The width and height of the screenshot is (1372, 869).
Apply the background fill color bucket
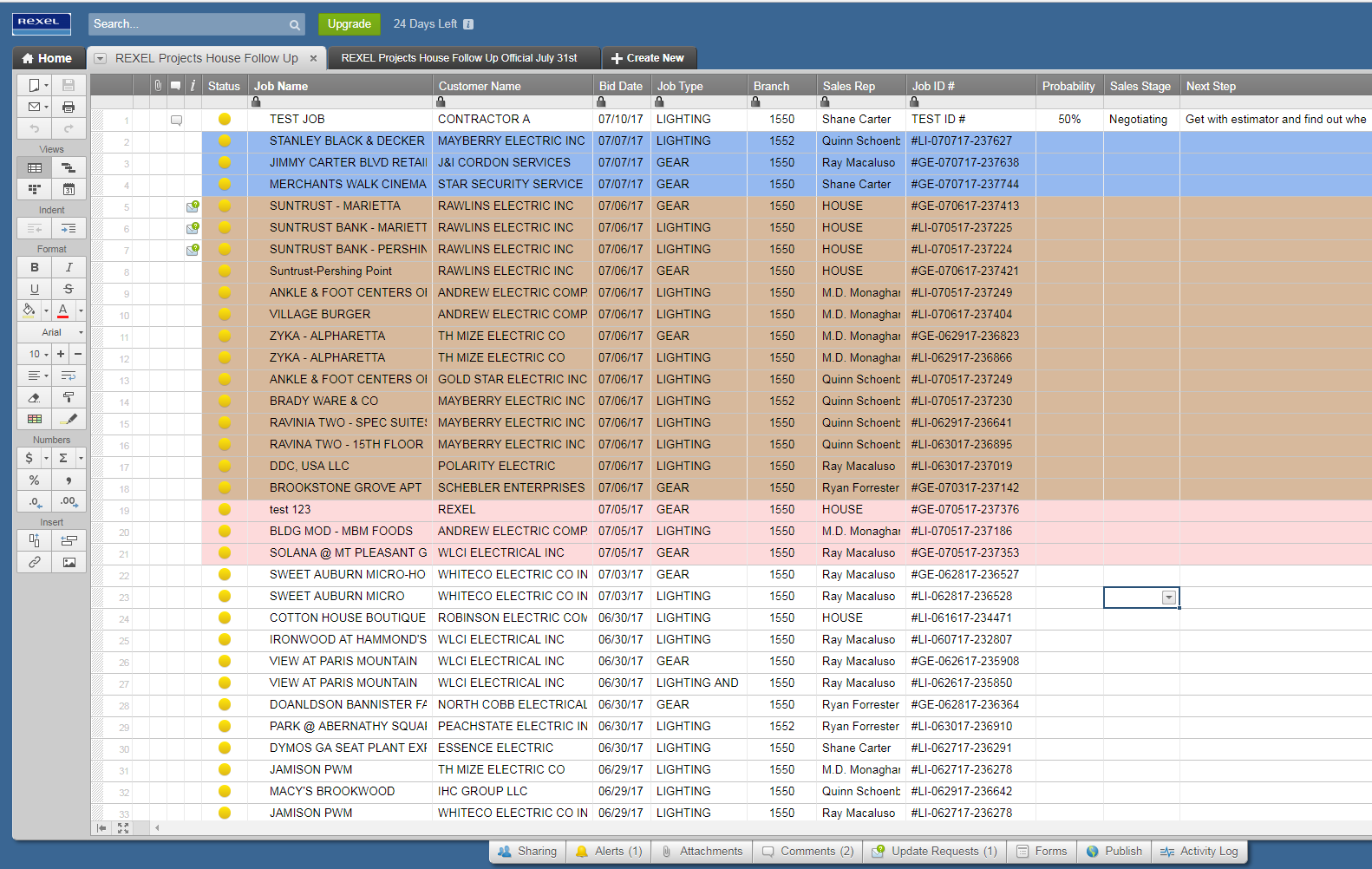tap(29, 310)
